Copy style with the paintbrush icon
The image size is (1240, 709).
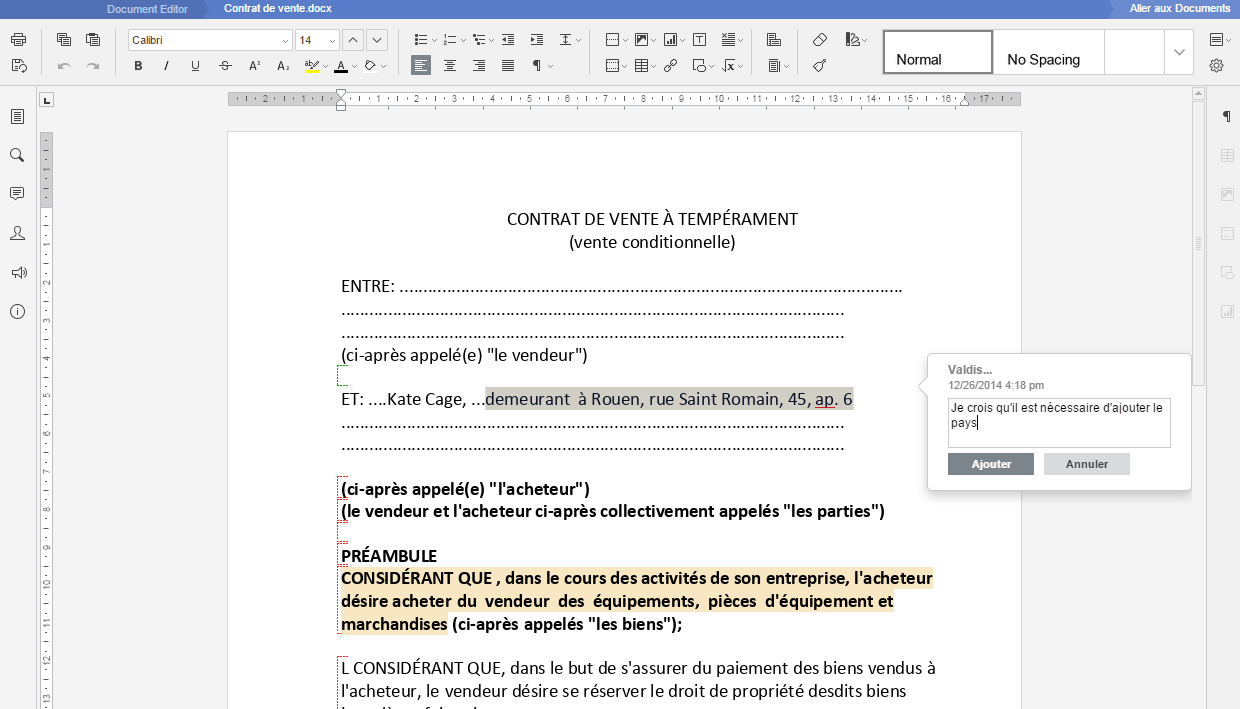(820, 66)
